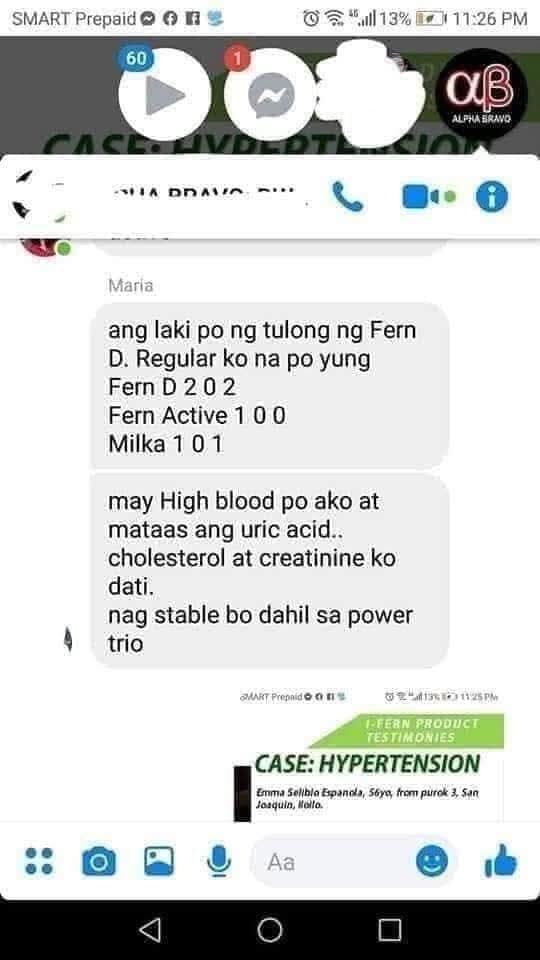Send a thumbs-up like
Viewport: 540px width, 960px height.
pyautogui.click(x=501, y=861)
